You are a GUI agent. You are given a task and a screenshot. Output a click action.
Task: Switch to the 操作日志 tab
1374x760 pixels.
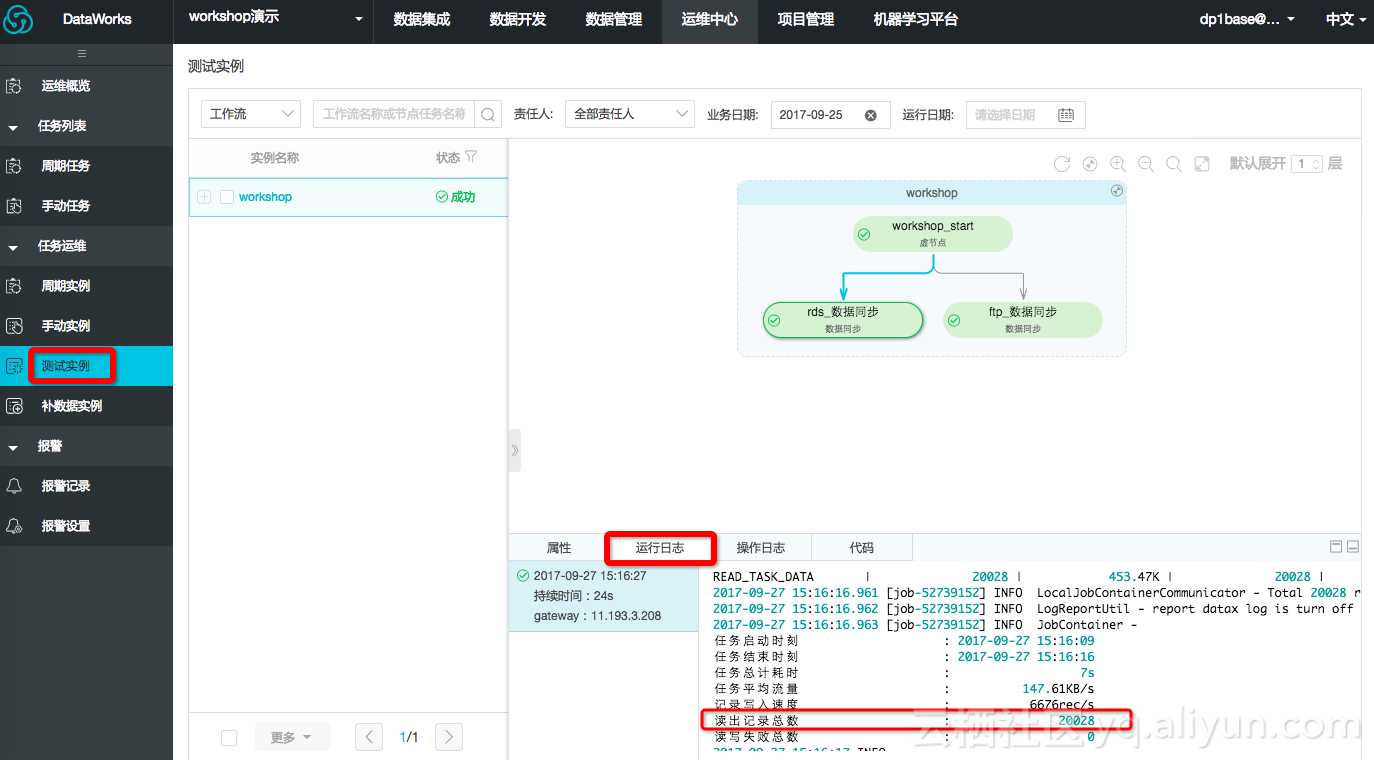pos(761,547)
